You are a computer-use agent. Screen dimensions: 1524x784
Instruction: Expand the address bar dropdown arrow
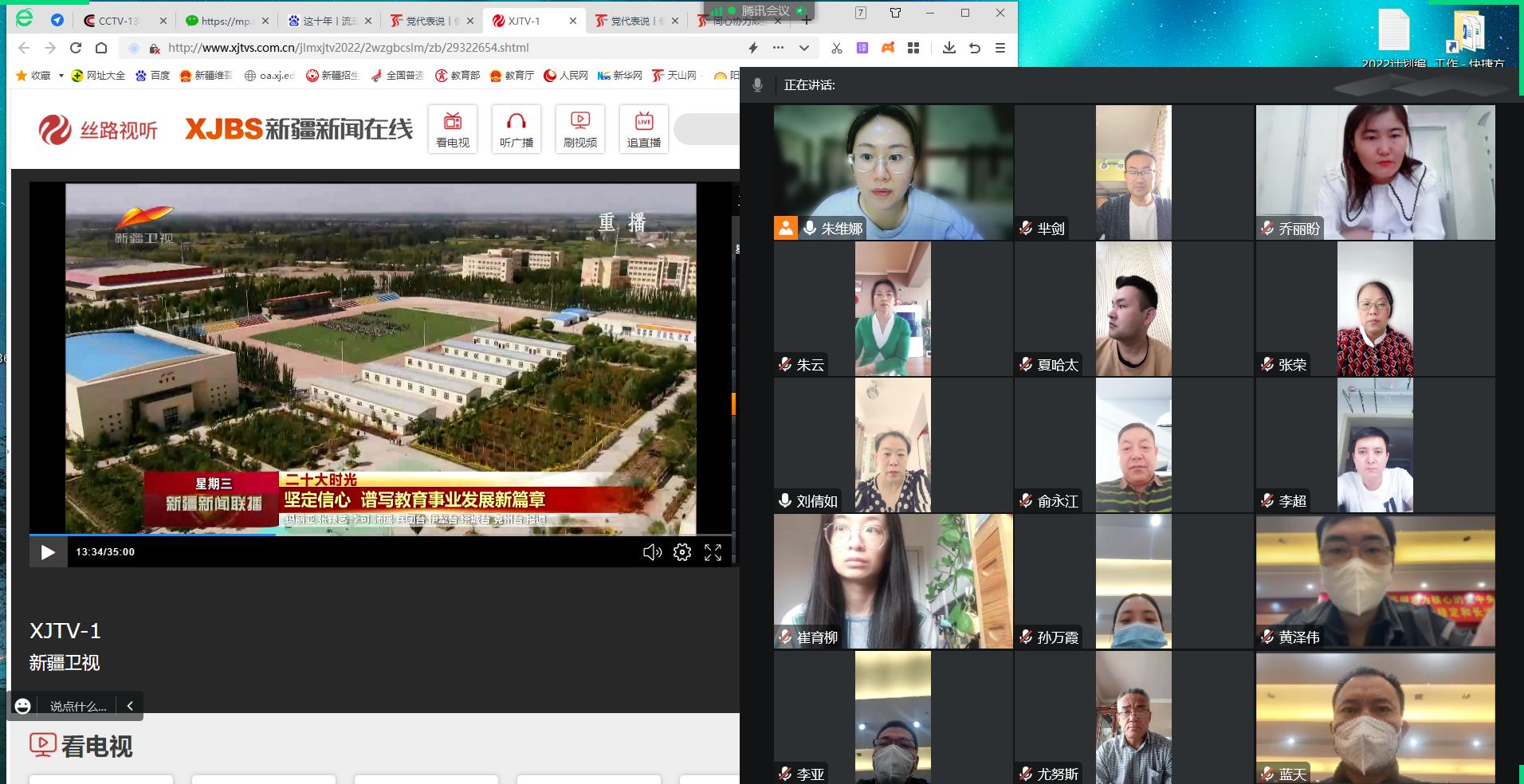804,48
